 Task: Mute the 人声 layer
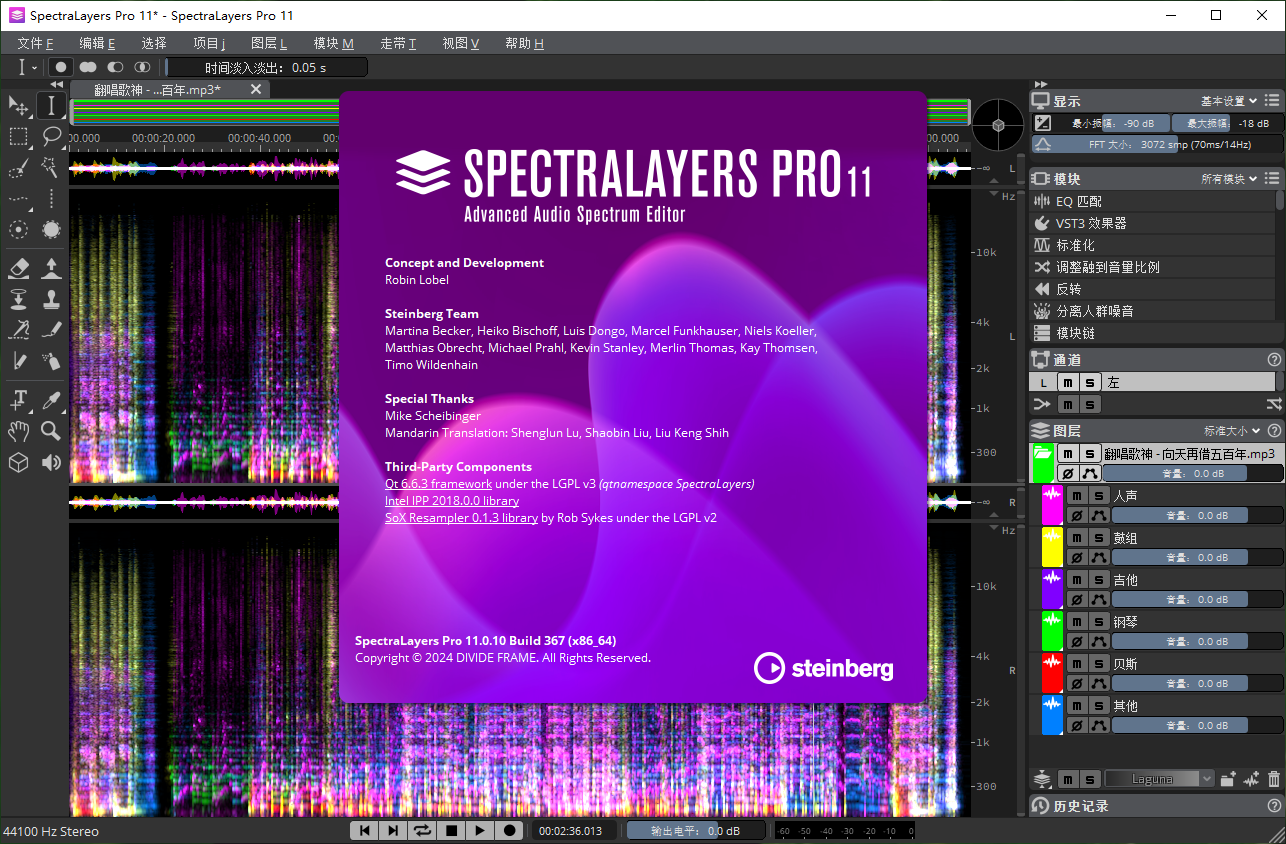point(1076,496)
